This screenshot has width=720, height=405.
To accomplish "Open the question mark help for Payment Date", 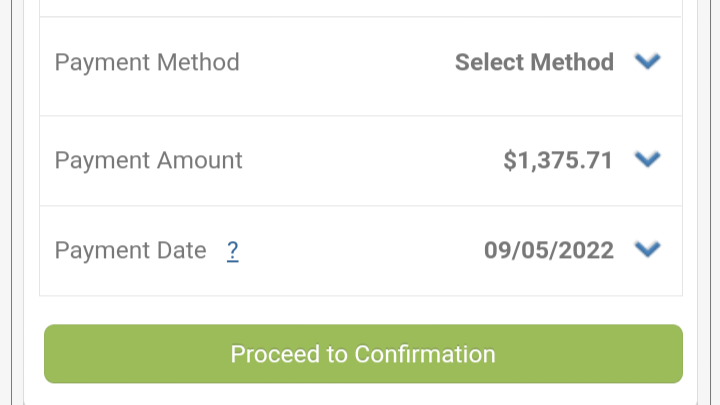I will [233, 251].
